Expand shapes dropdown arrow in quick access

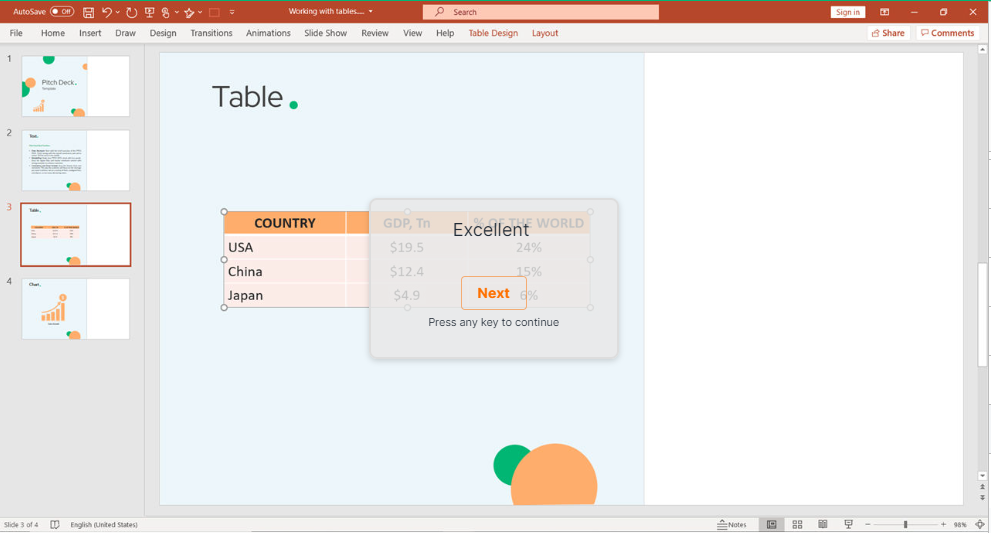(200, 12)
